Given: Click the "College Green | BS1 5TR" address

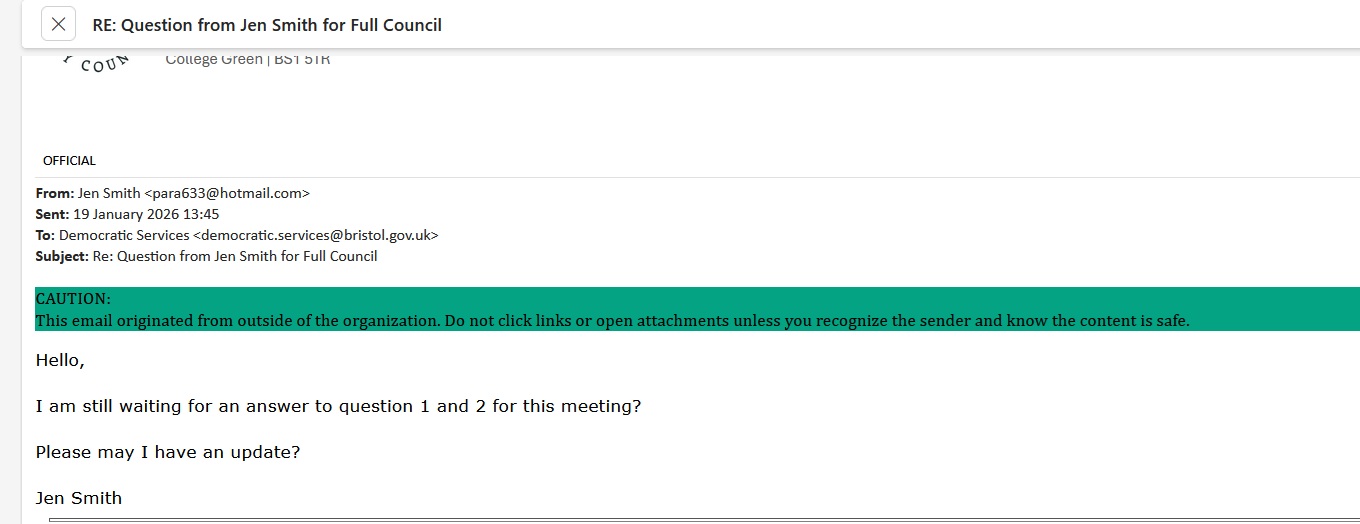Looking at the screenshot, I should 247,60.
